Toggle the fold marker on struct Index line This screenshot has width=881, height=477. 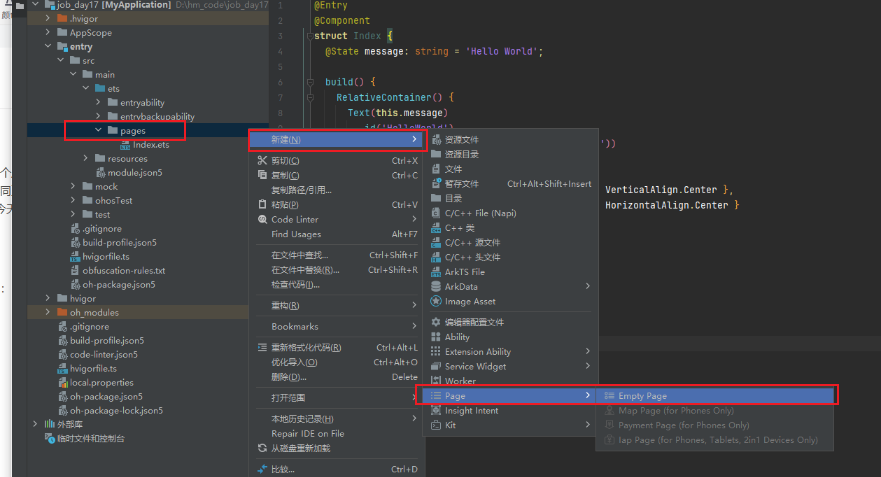pyautogui.click(x=310, y=36)
